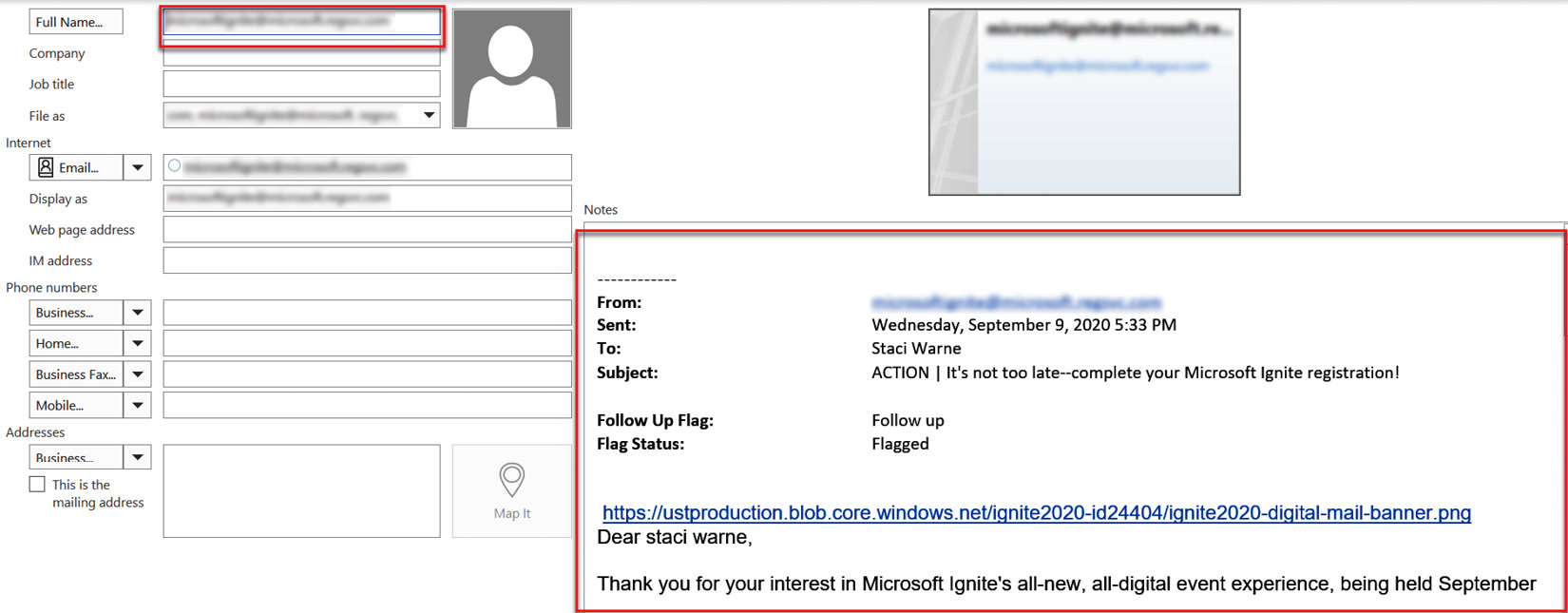Click the Display as field
Viewport: 1568px width, 613px height.
[367, 198]
